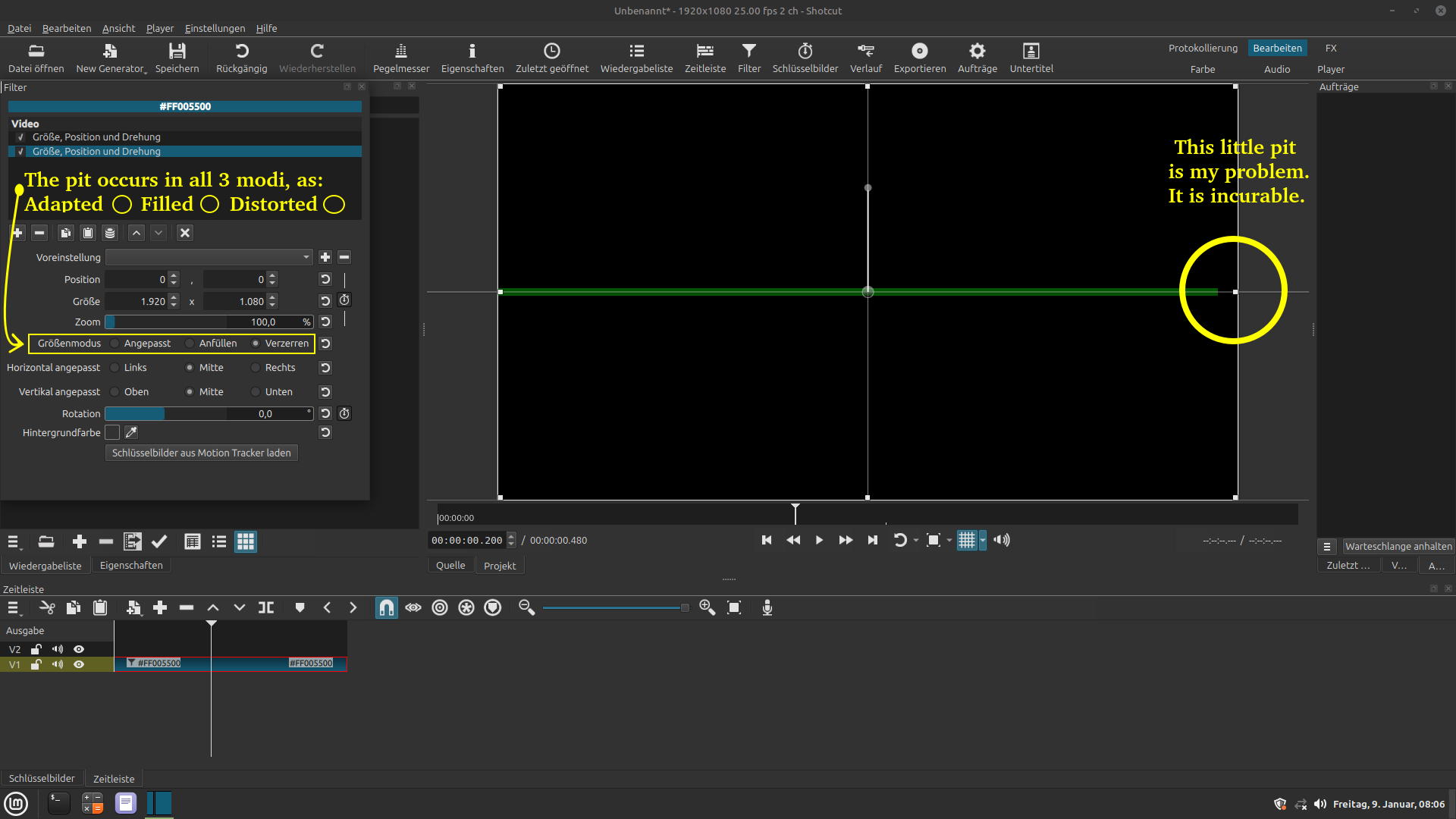
Task: Click the timeline zoom-in magnifier
Action: pos(707,607)
